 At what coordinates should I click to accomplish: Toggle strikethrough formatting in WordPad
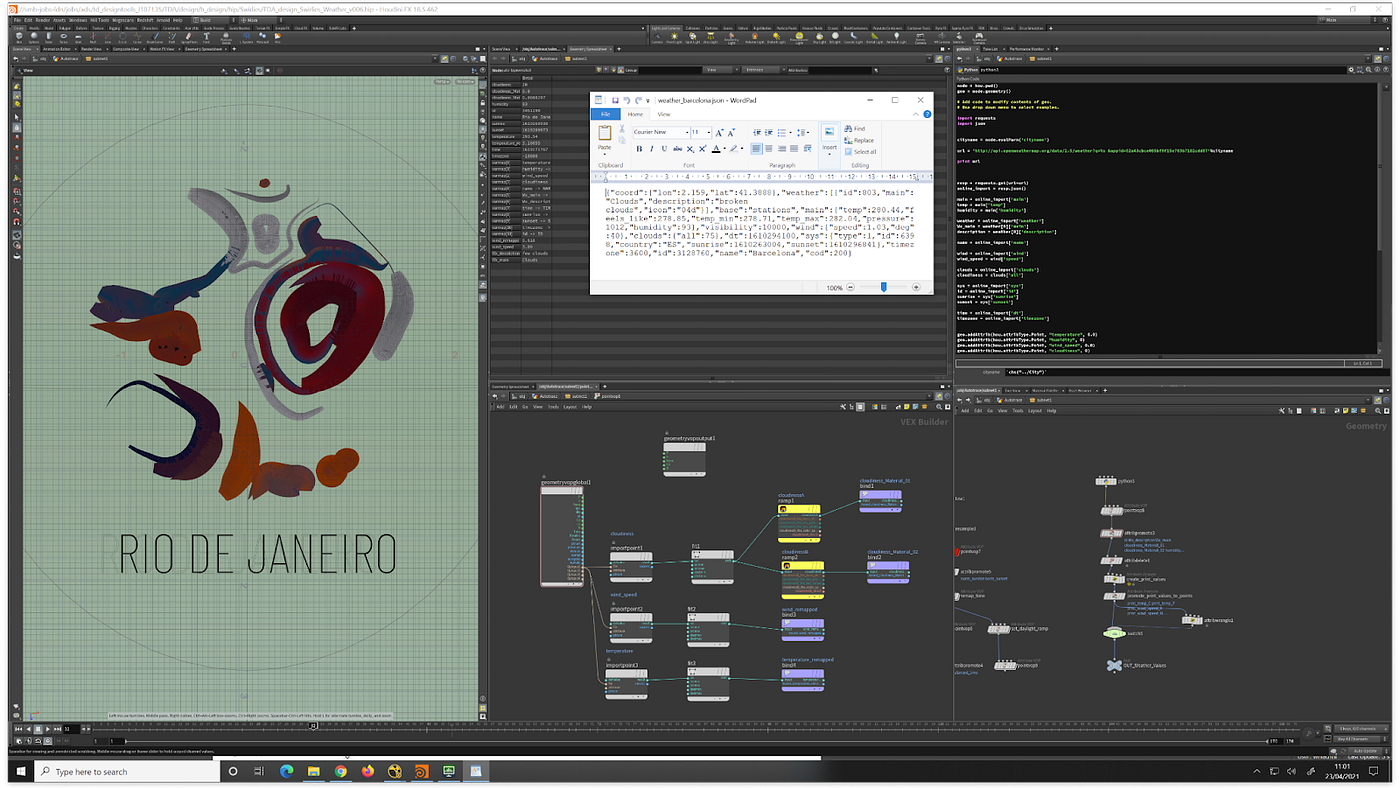point(676,149)
